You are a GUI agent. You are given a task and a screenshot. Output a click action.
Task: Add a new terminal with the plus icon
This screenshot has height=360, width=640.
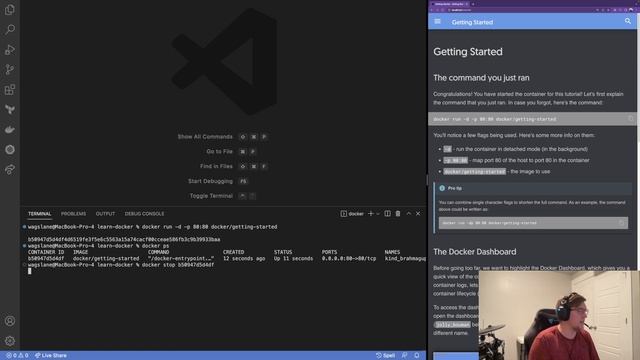(371, 213)
